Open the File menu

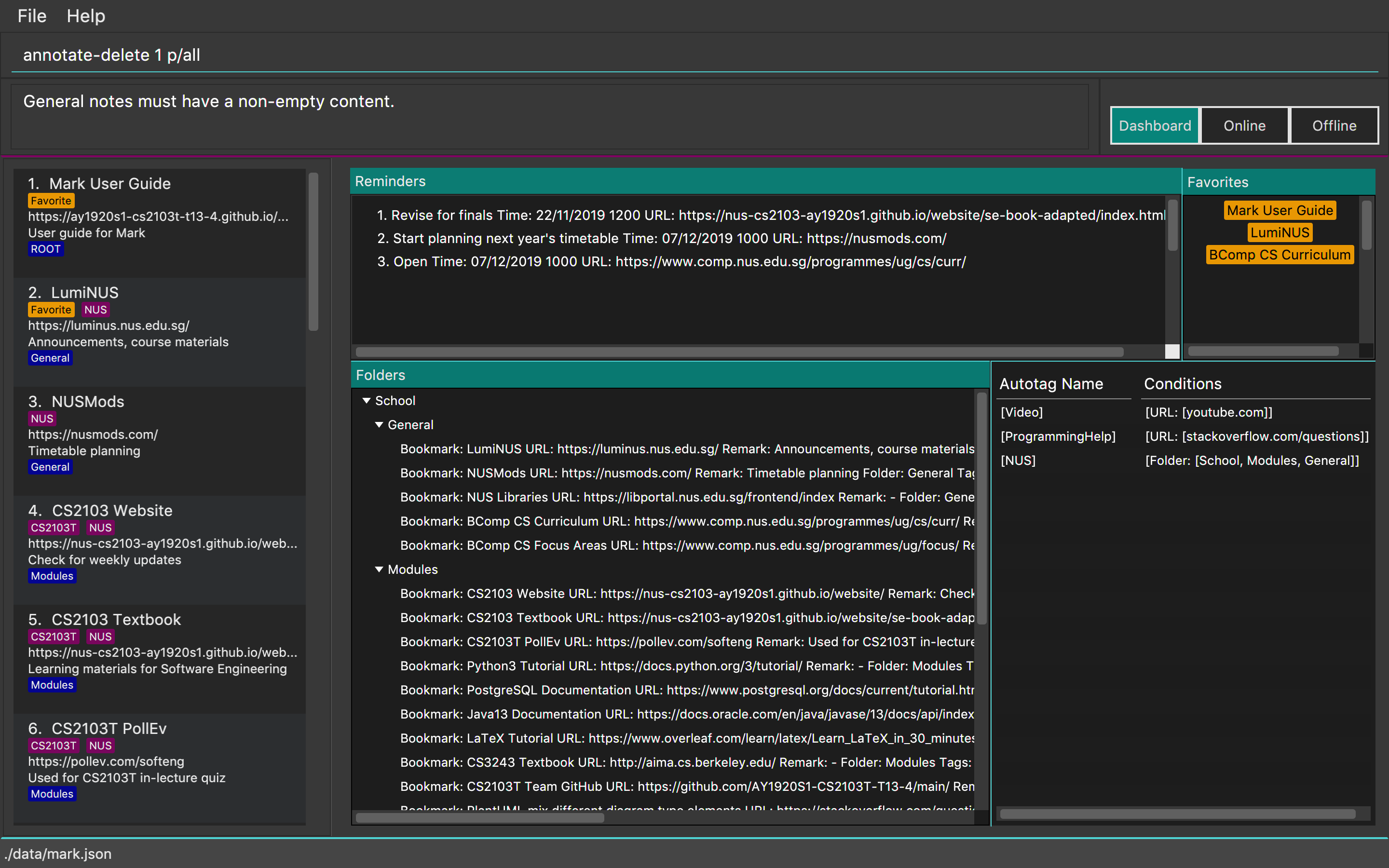(x=31, y=16)
